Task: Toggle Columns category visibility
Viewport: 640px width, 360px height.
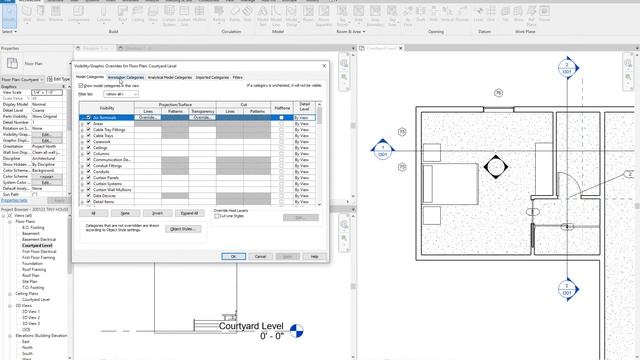Action: pos(89,154)
